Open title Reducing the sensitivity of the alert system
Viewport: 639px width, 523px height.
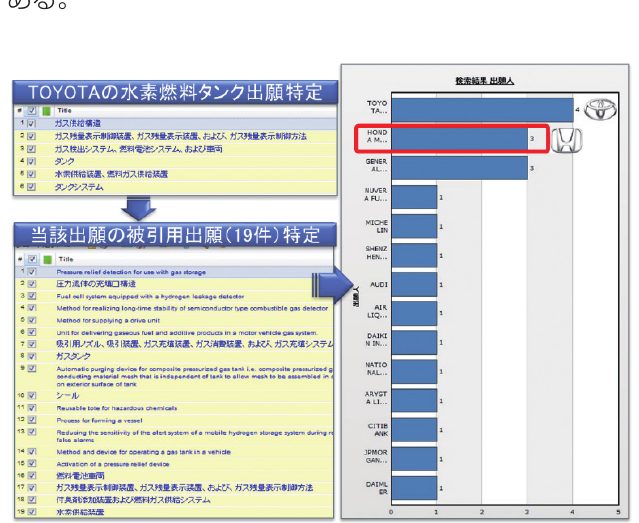point(195,436)
